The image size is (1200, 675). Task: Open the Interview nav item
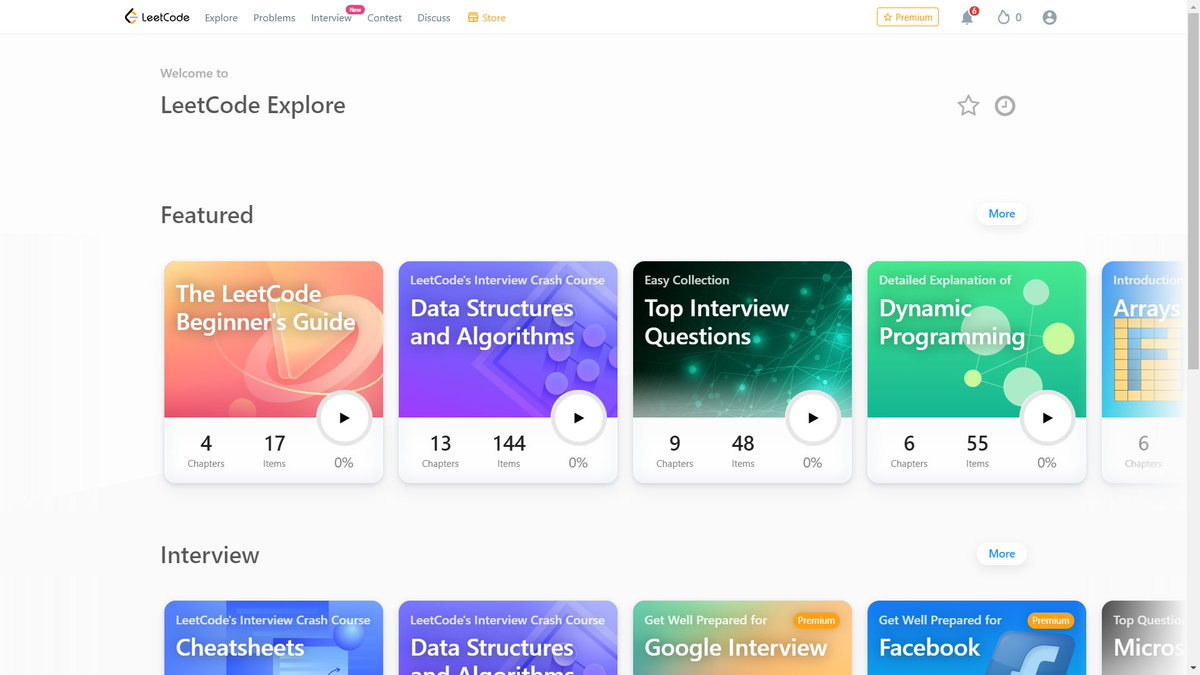click(331, 18)
